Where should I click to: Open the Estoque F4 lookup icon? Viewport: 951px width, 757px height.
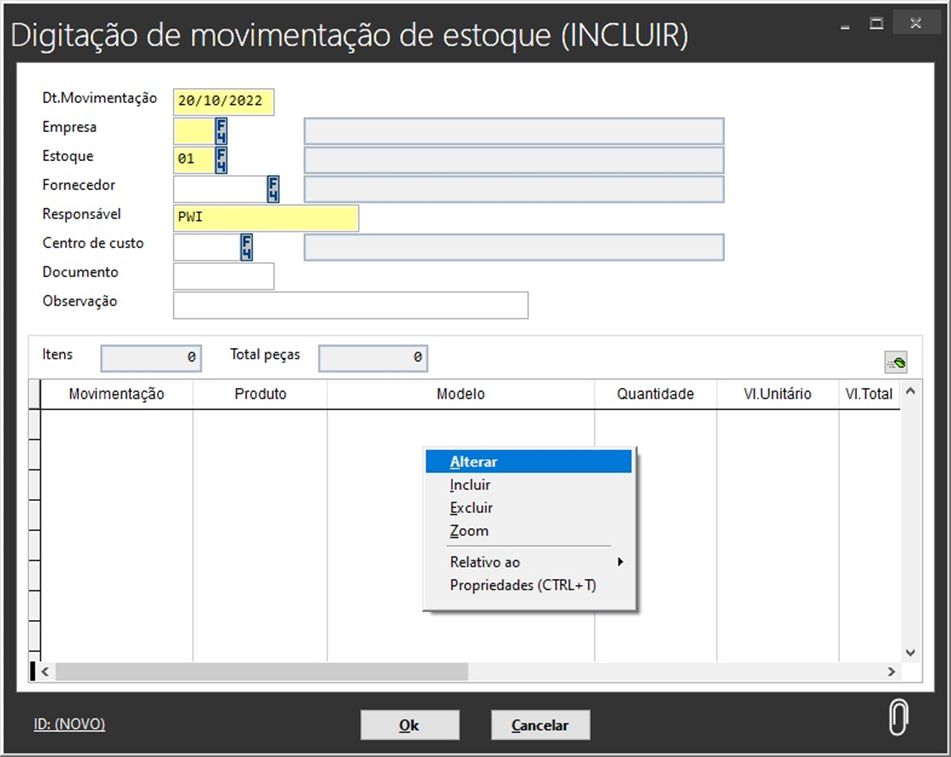click(x=221, y=160)
